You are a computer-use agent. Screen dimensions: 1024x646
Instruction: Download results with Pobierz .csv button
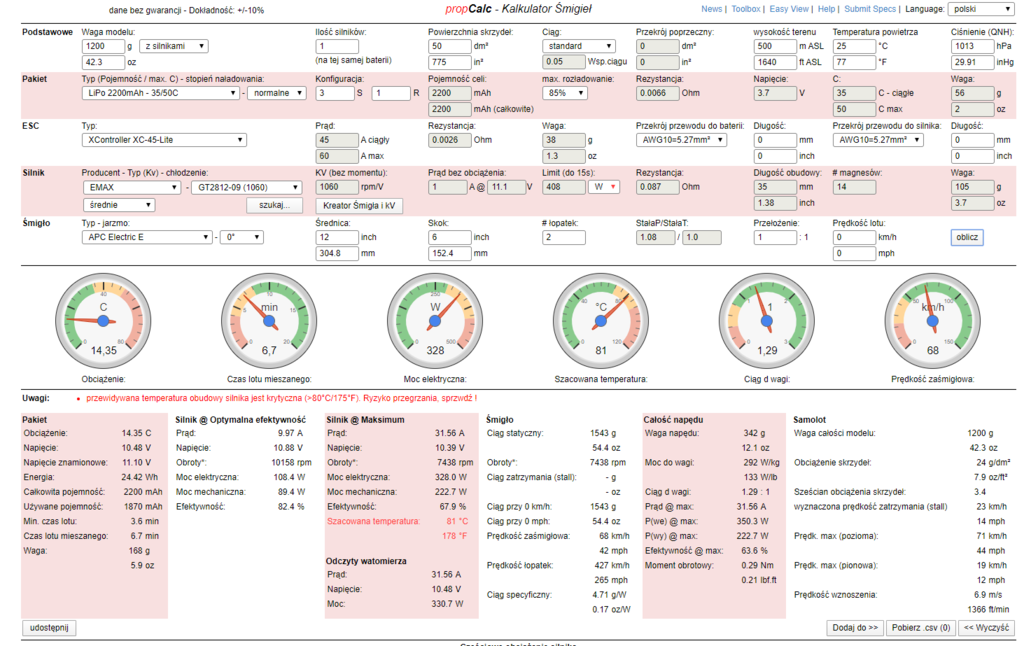tap(920, 627)
